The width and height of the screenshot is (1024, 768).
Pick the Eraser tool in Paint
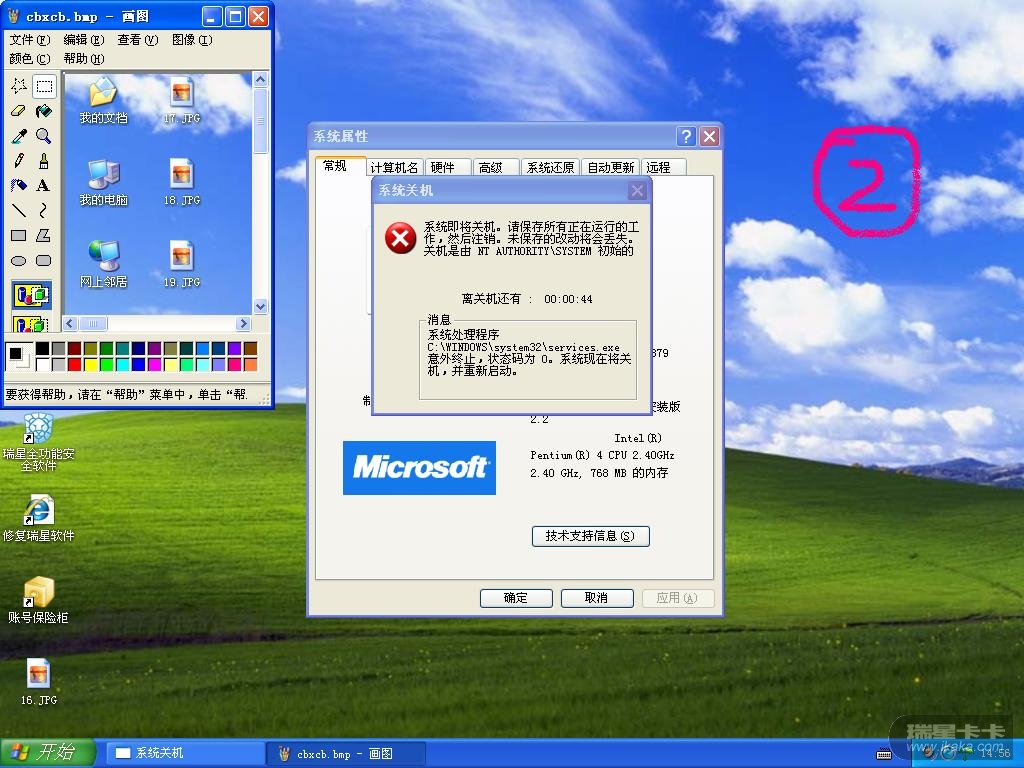tap(18, 111)
